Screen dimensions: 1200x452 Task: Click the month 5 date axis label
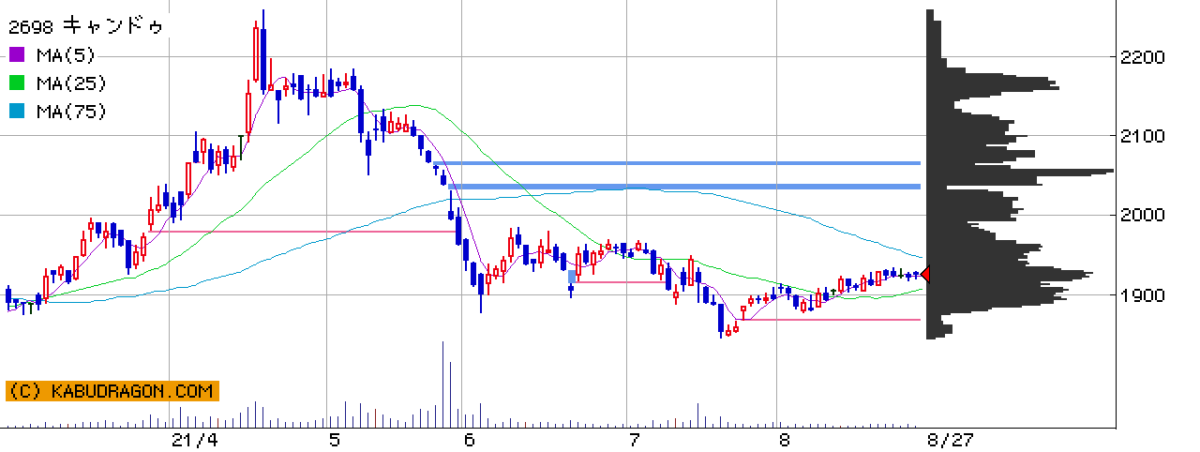tap(334, 440)
